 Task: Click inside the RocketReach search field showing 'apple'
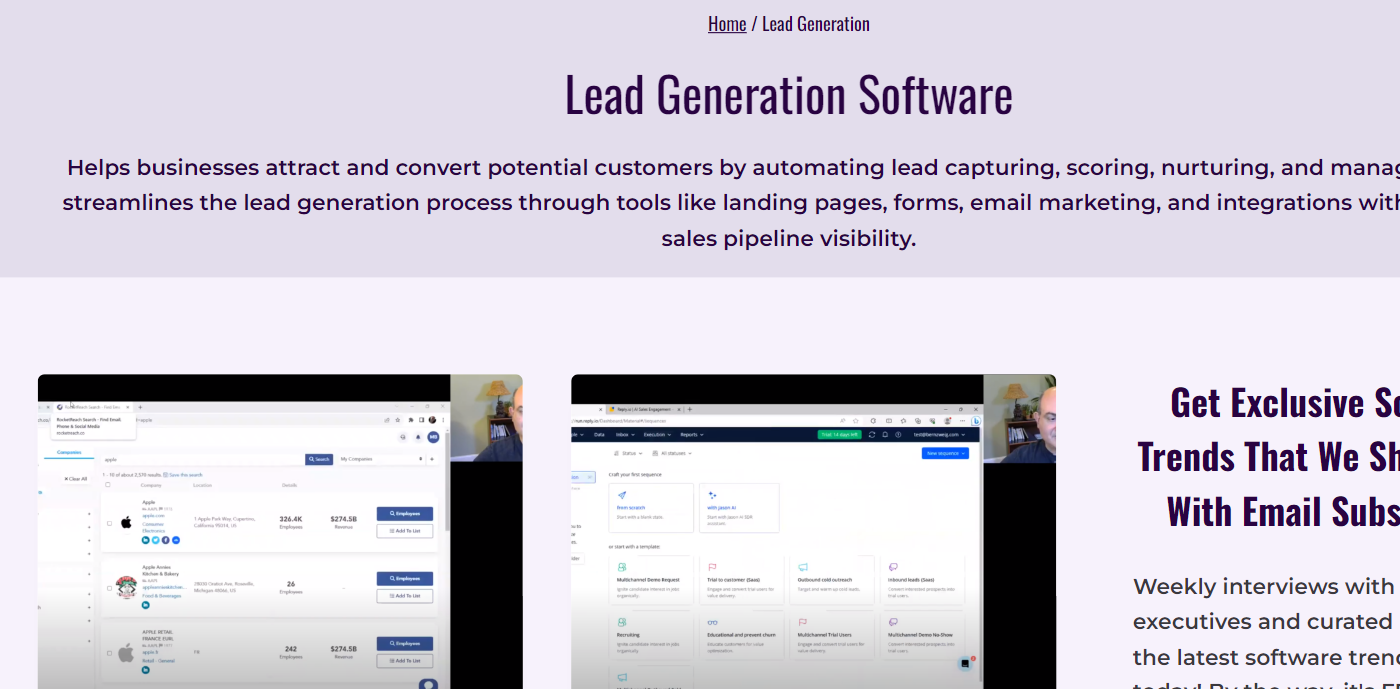tap(200, 459)
